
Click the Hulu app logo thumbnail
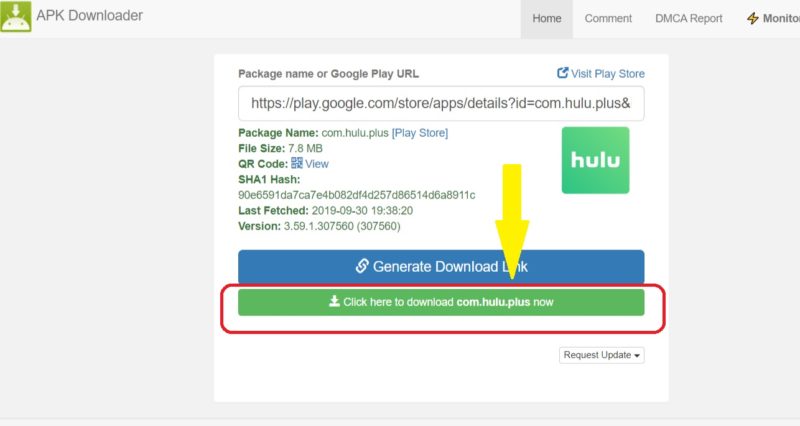(595, 160)
